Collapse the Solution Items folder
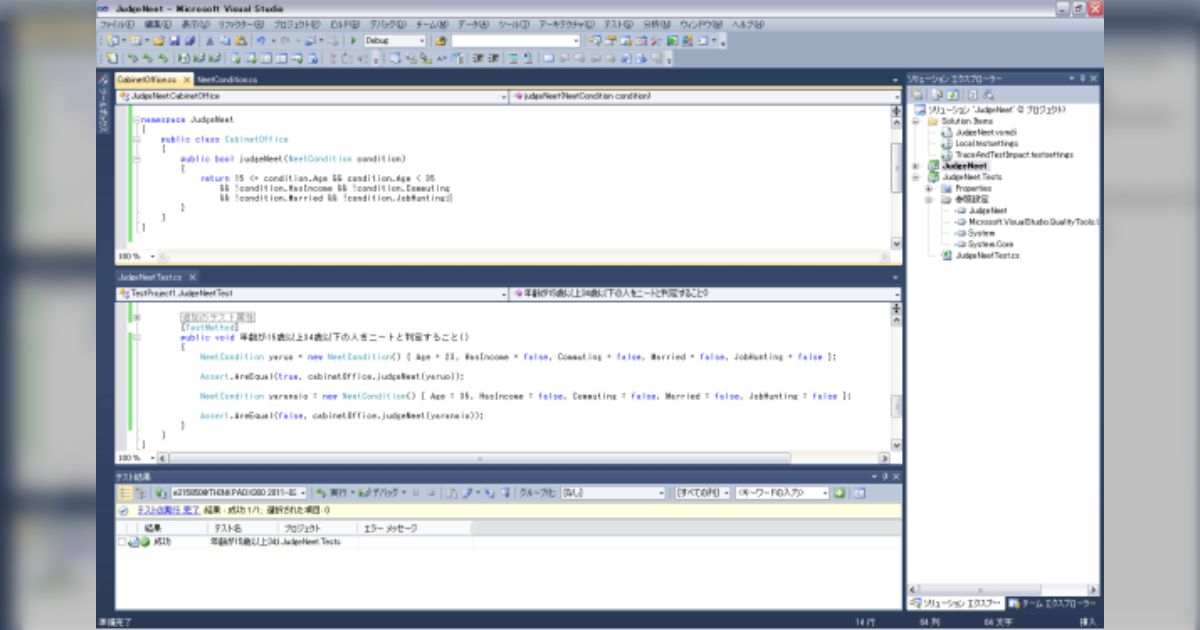The width and height of the screenshot is (1200, 630). pos(916,121)
